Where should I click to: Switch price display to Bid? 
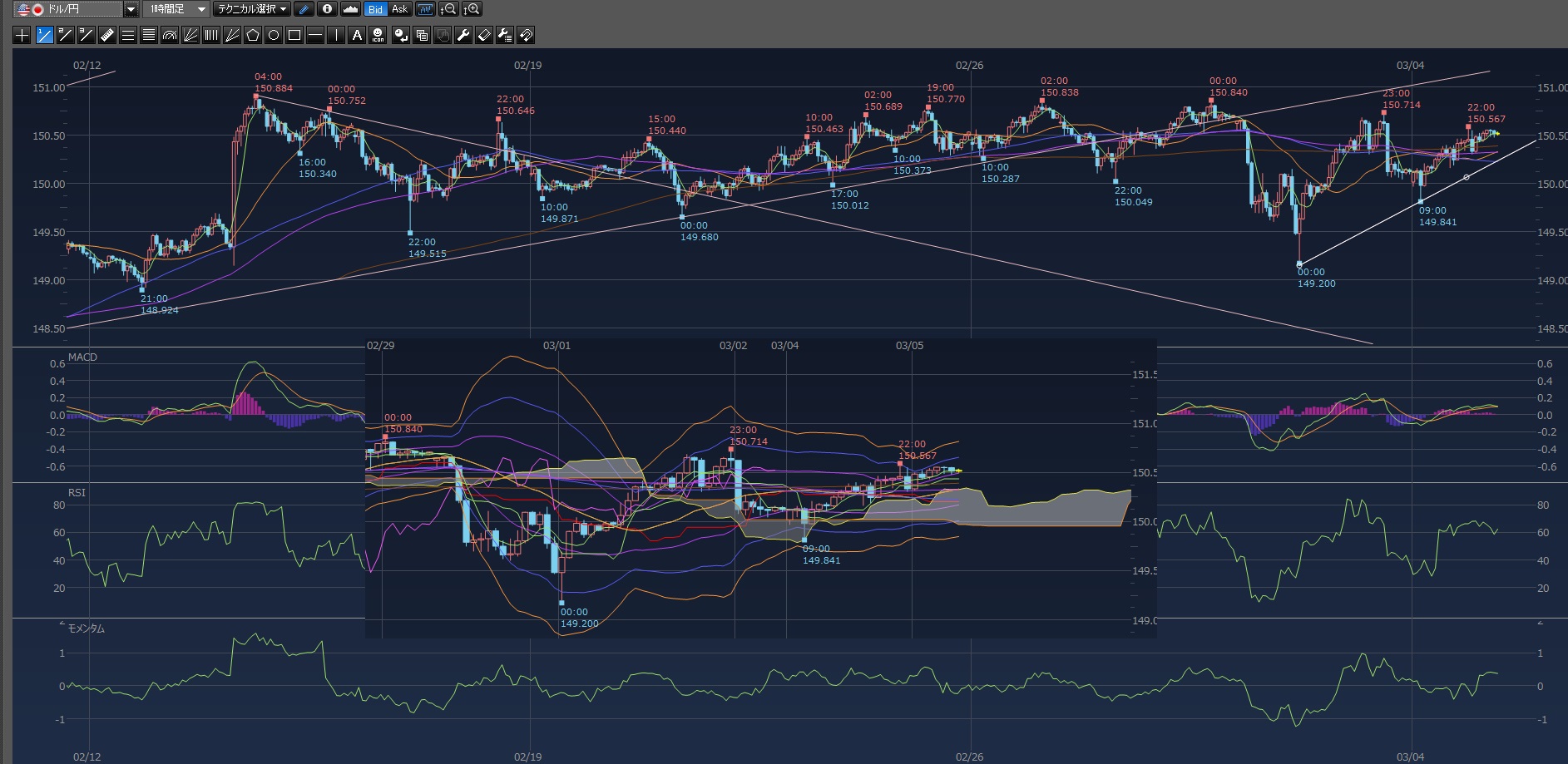pyautogui.click(x=375, y=9)
